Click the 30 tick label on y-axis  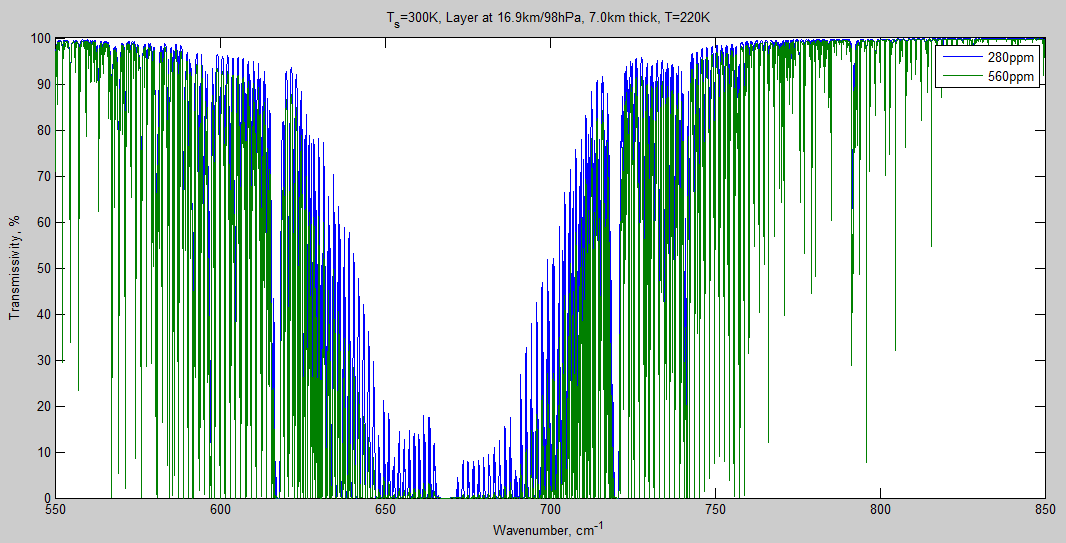pyautogui.click(x=43, y=360)
